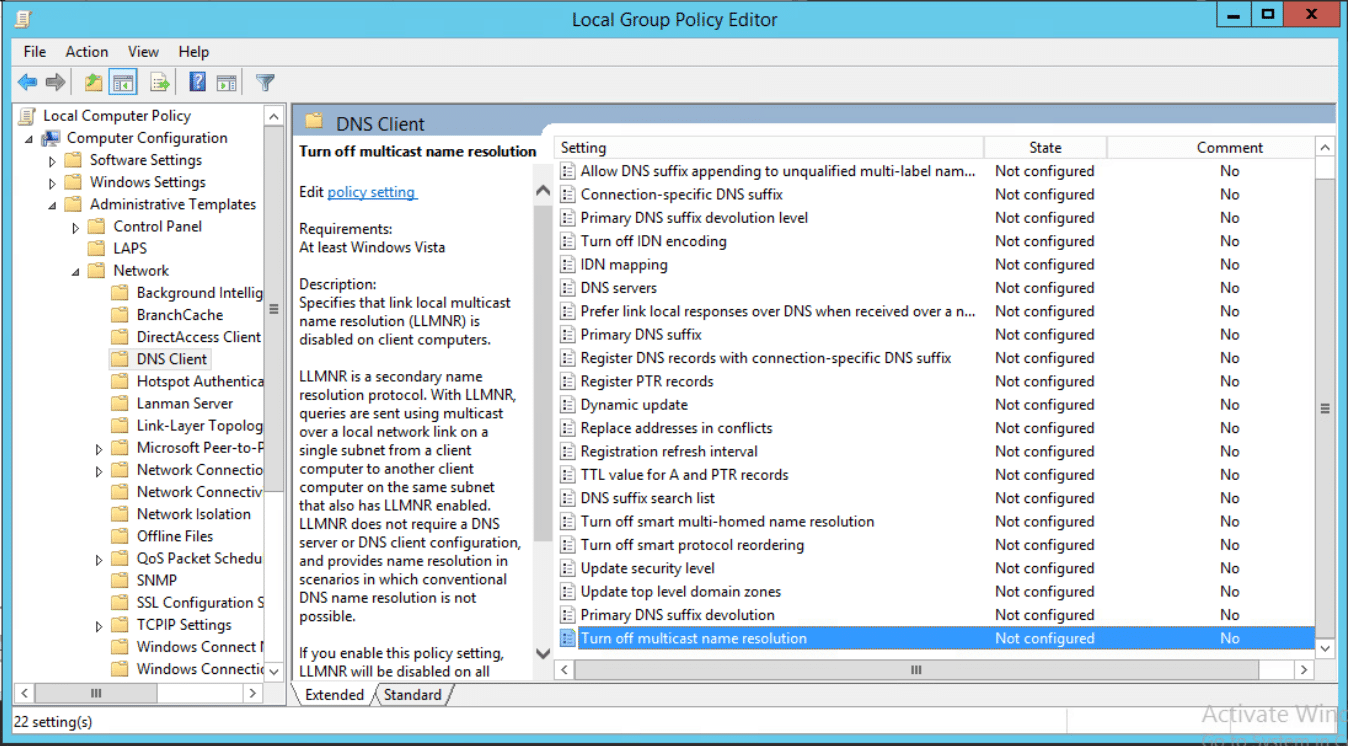Select TTL value for A and PTR records

[684, 475]
